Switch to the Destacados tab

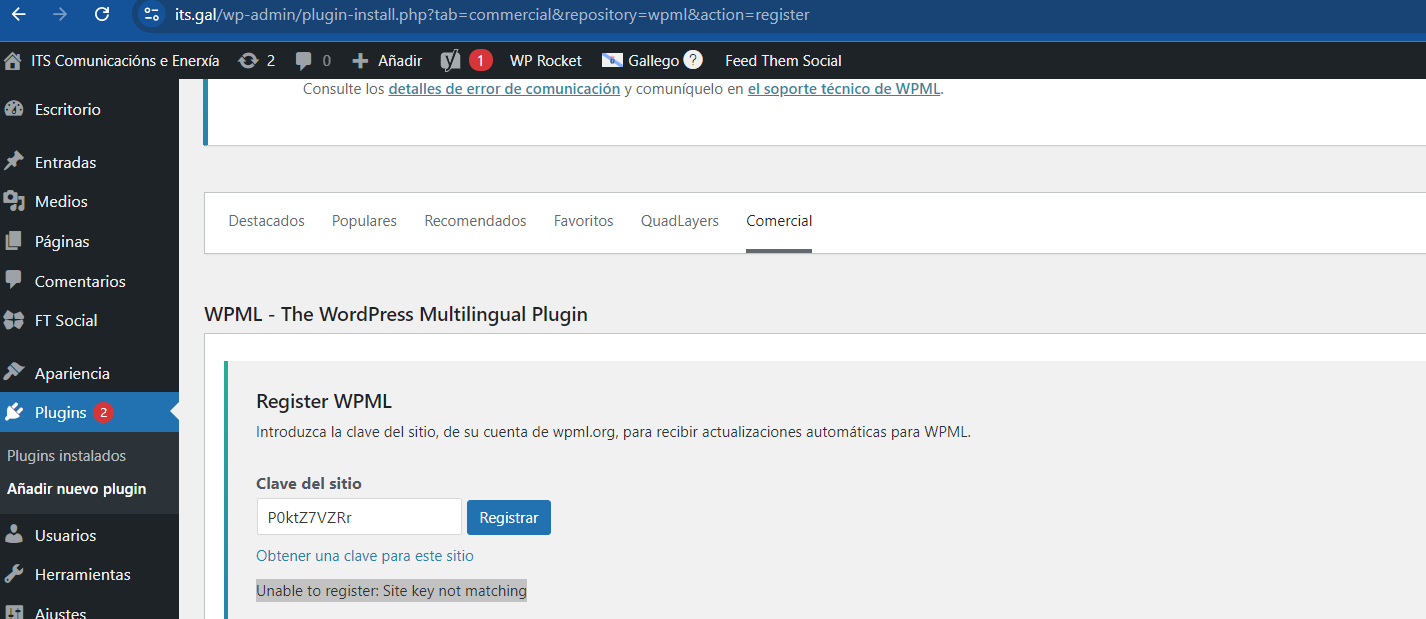[266, 221]
